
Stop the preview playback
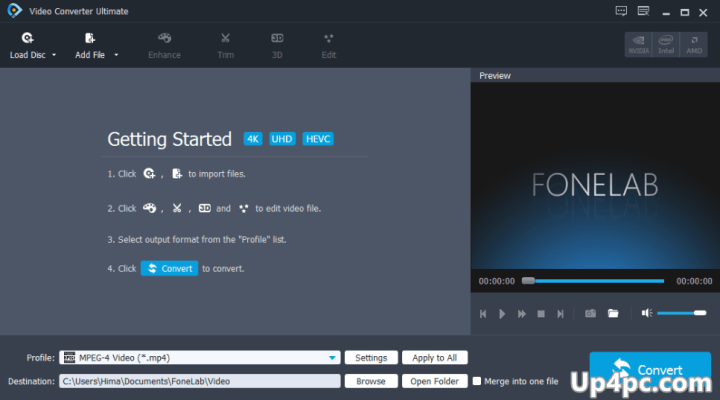[541, 314]
